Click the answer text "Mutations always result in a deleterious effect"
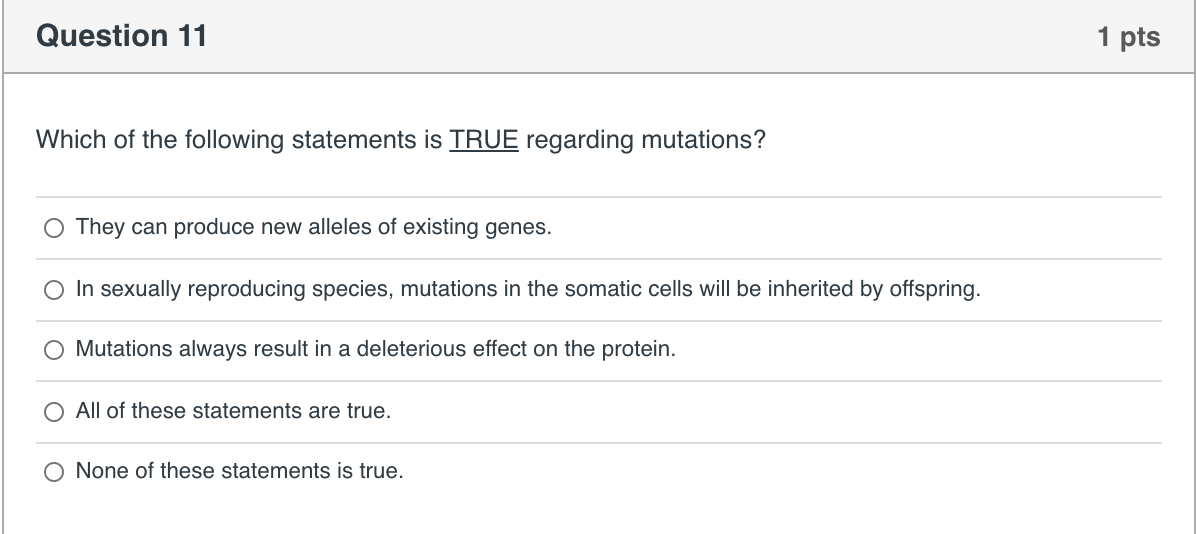1196x534 pixels. point(369,350)
